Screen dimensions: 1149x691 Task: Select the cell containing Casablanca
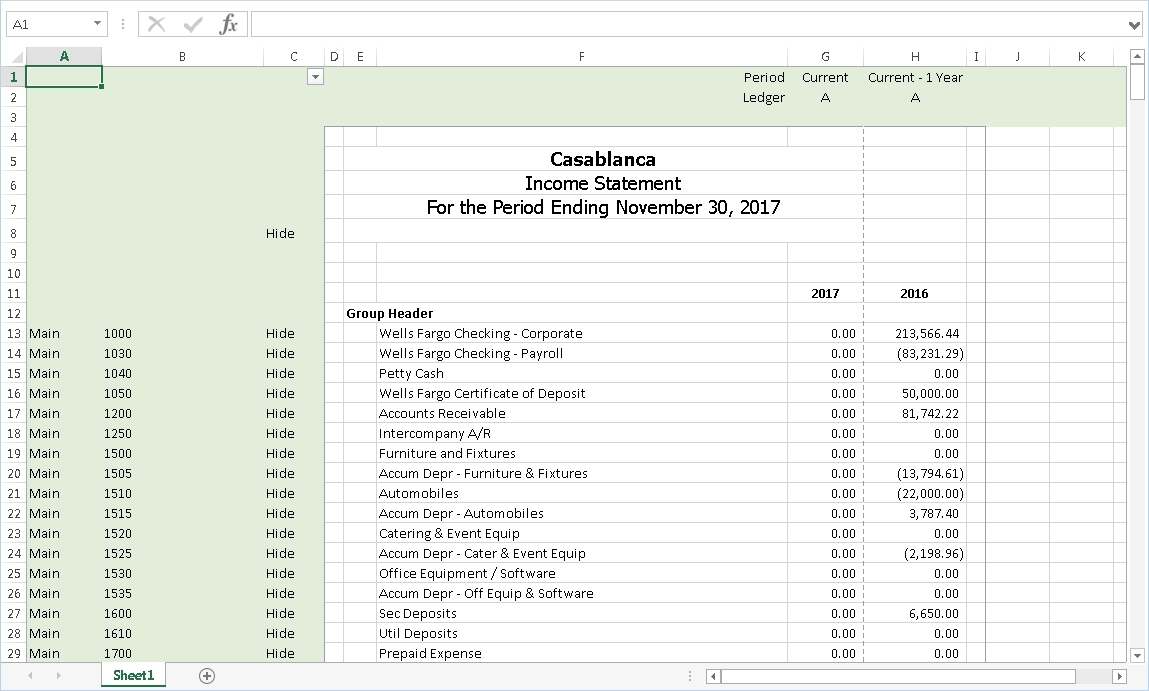tap(600, 158)
